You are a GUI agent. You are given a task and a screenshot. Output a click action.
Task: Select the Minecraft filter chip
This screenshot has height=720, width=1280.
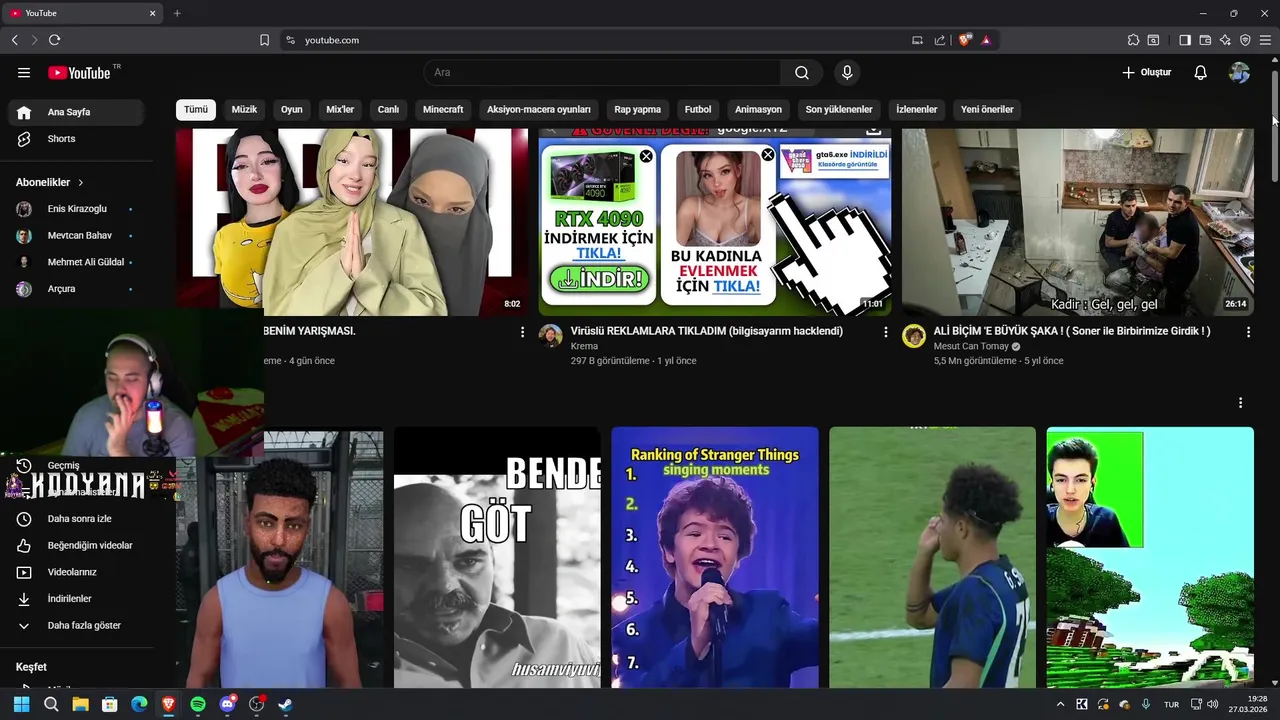(x=443, y=109)
